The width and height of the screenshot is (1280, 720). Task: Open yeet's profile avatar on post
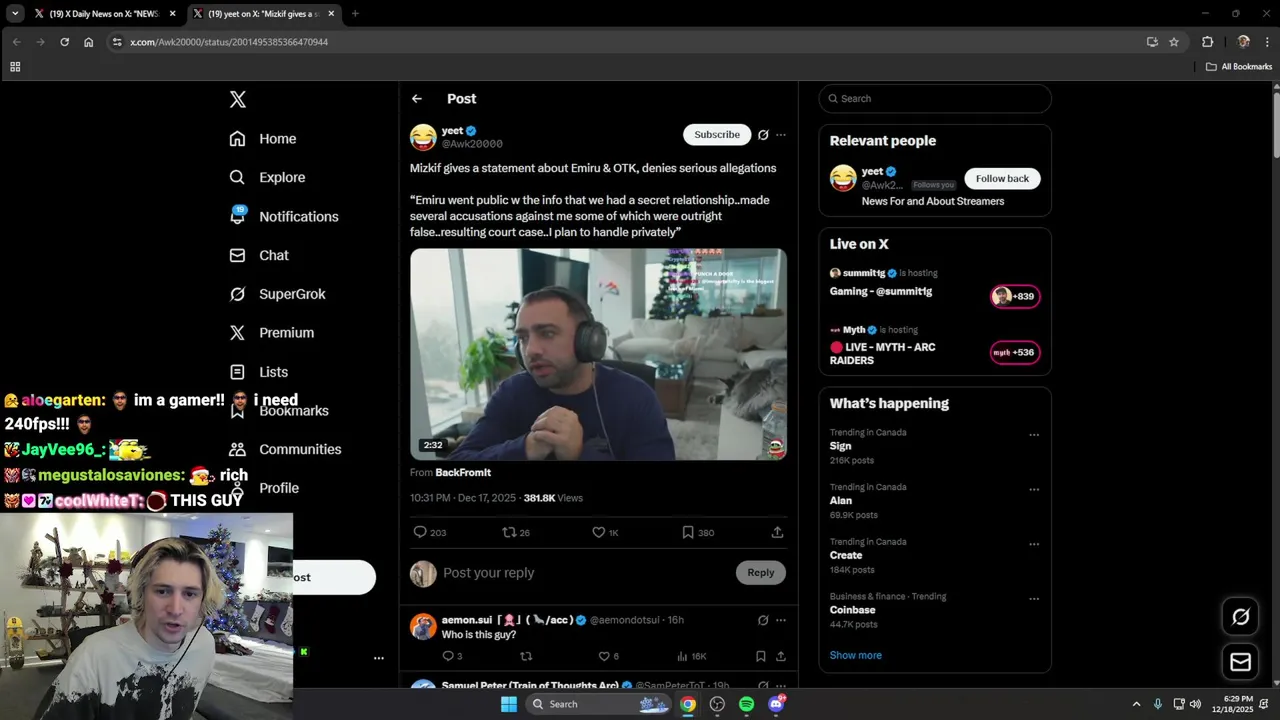423,137
